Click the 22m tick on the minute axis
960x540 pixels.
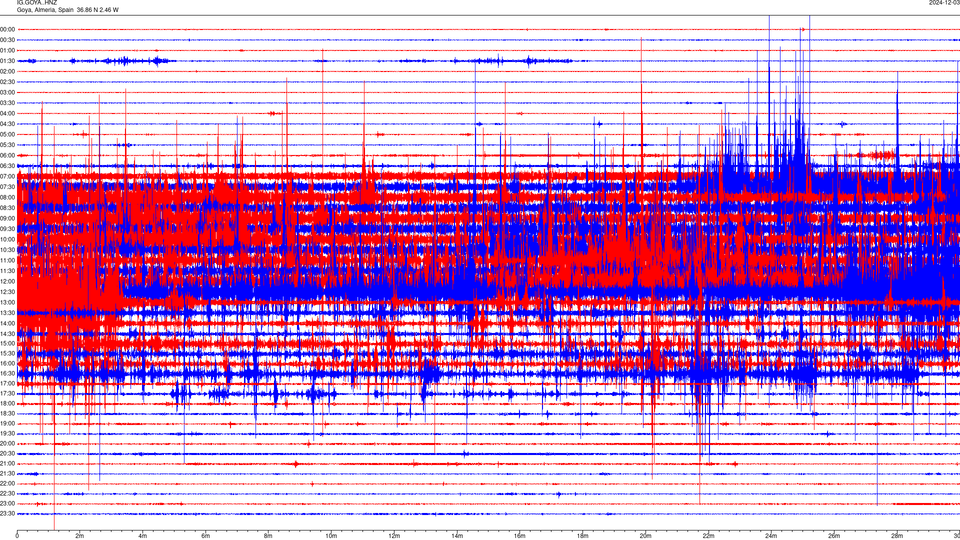[708, 536]
